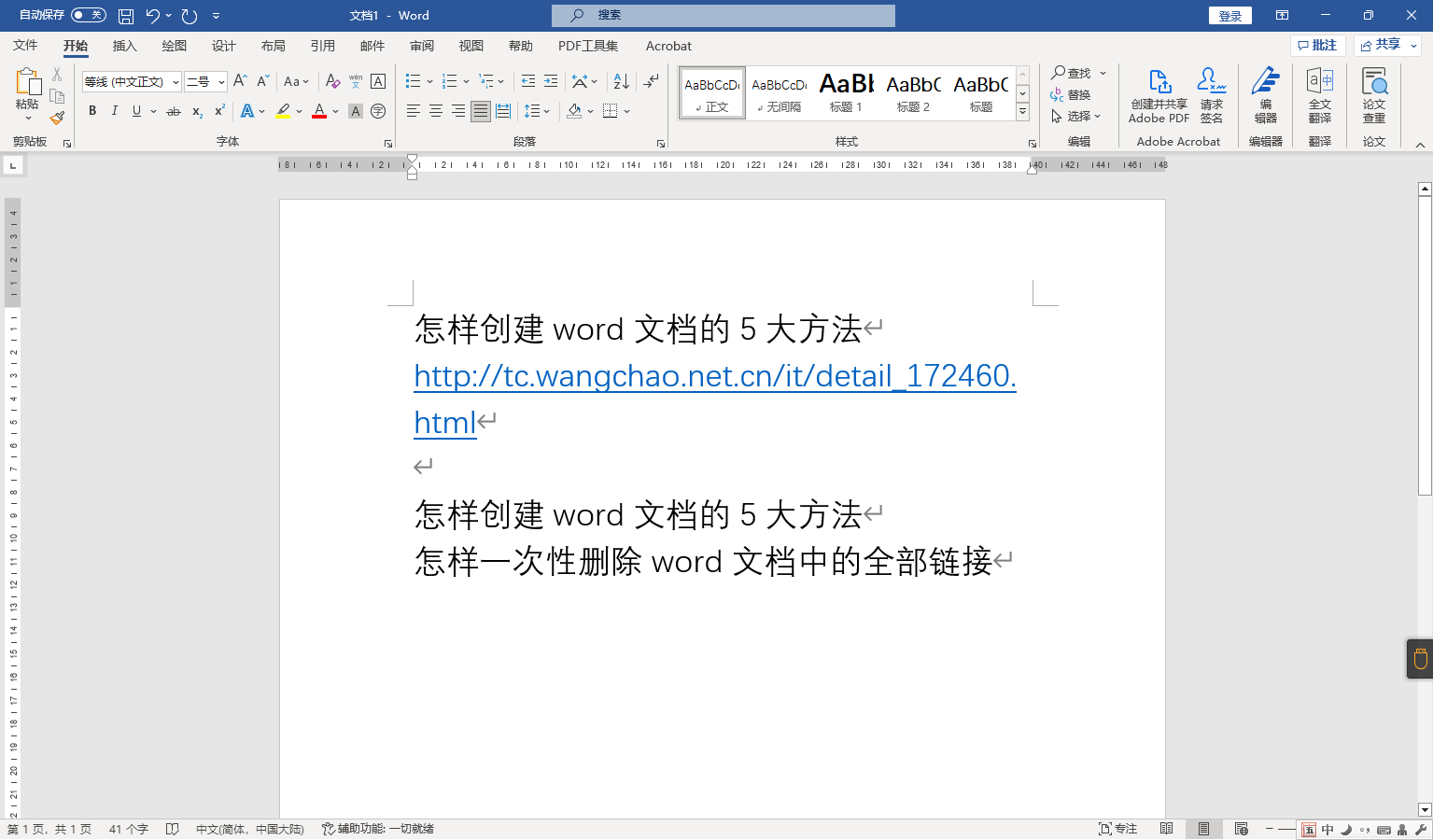Viewport: 1433px width, 840px height.
Task: Center align the paragraph
Action: click(x=436, y=111)
